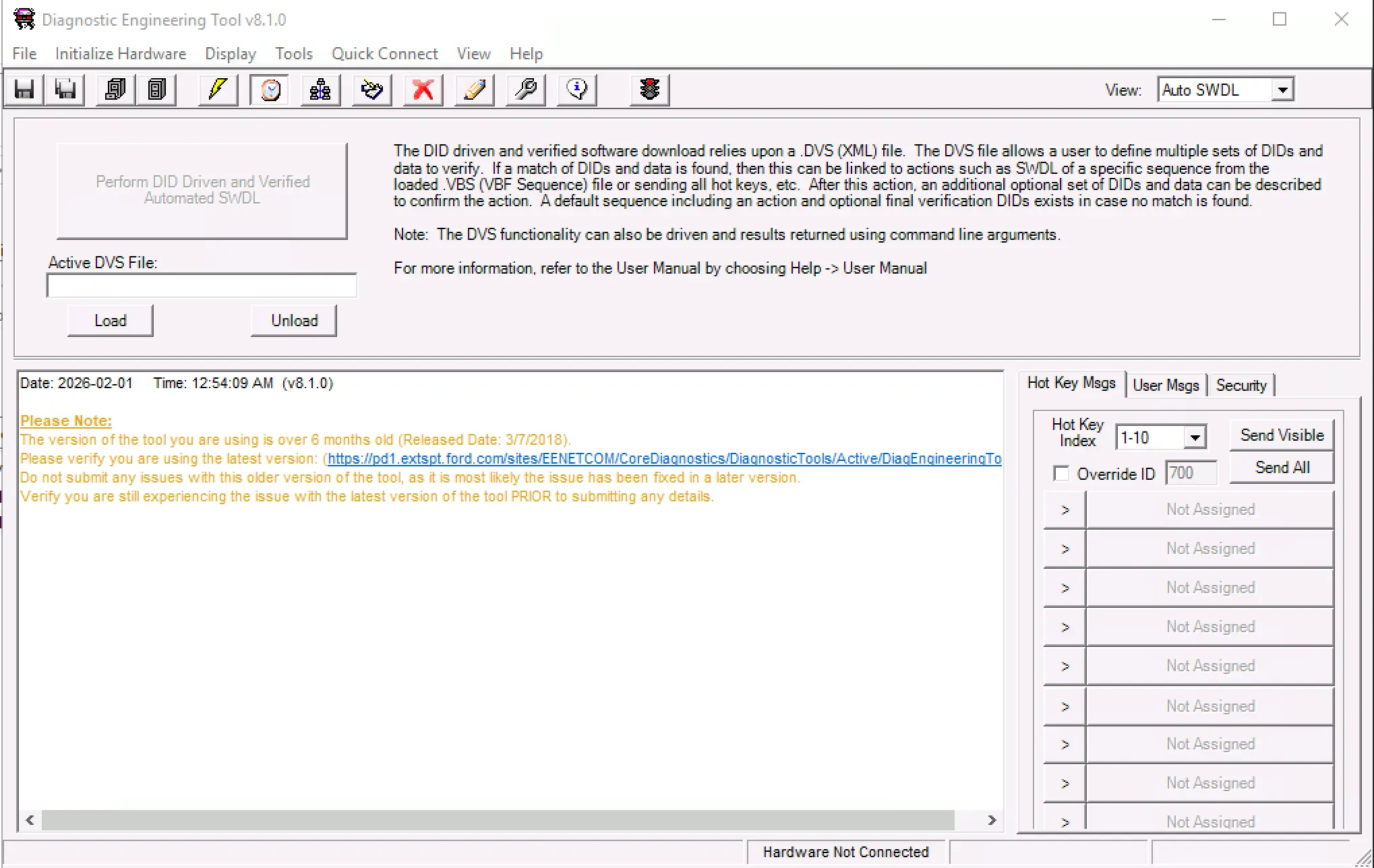Click the single floppy disk save icon
1374x868 pixels.
[x=24, y=90]
